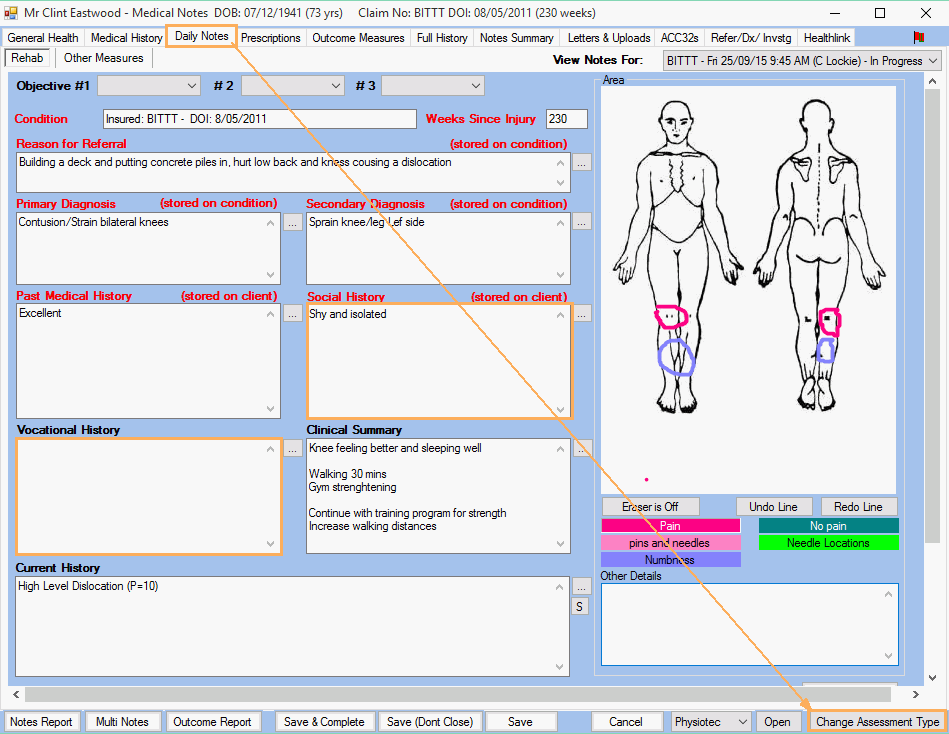Switch to the Prescriptions tab
This screenshot has height=734, width=949.
270,38
